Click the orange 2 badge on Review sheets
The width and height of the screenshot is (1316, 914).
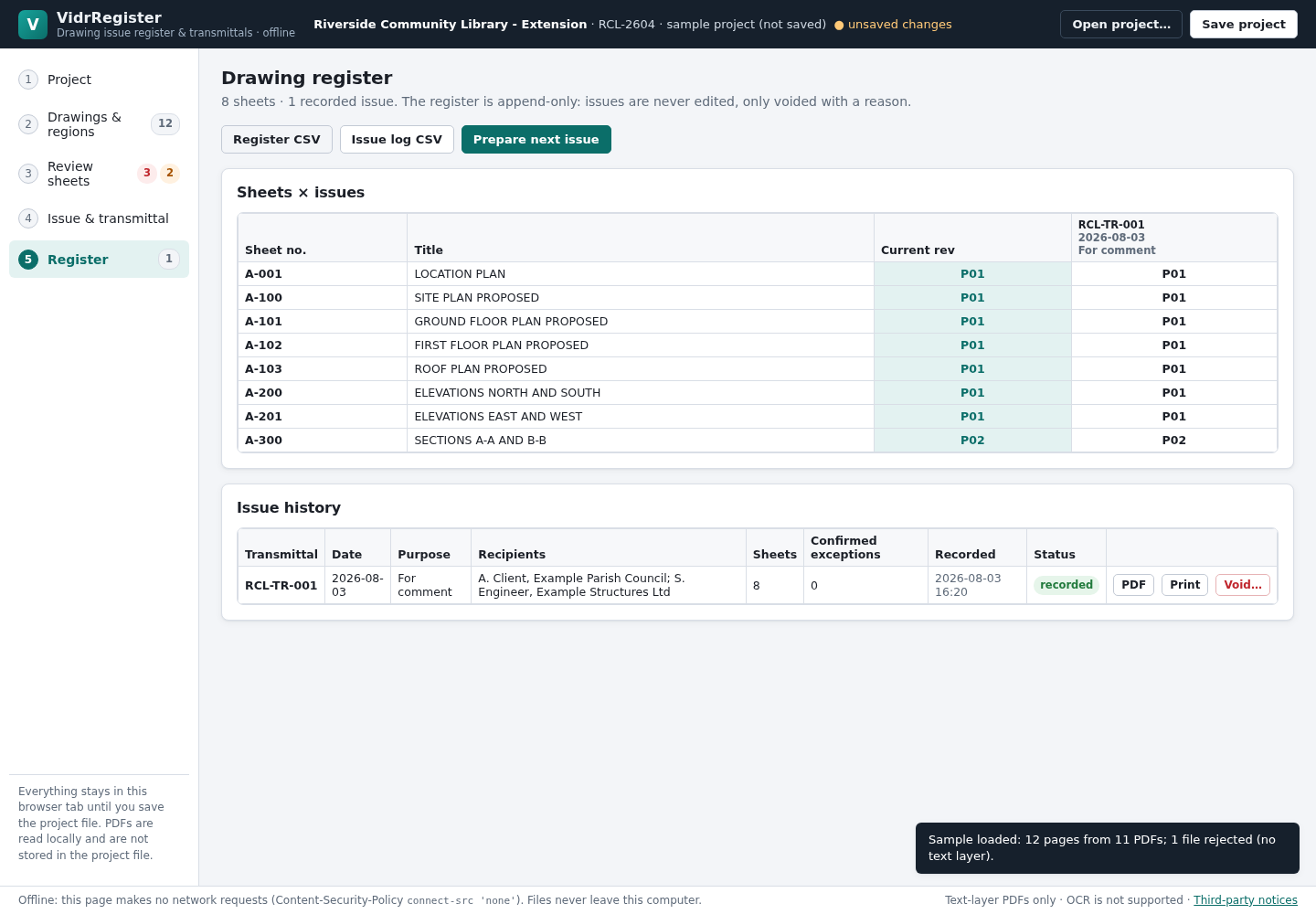click(x=170, y=174)
